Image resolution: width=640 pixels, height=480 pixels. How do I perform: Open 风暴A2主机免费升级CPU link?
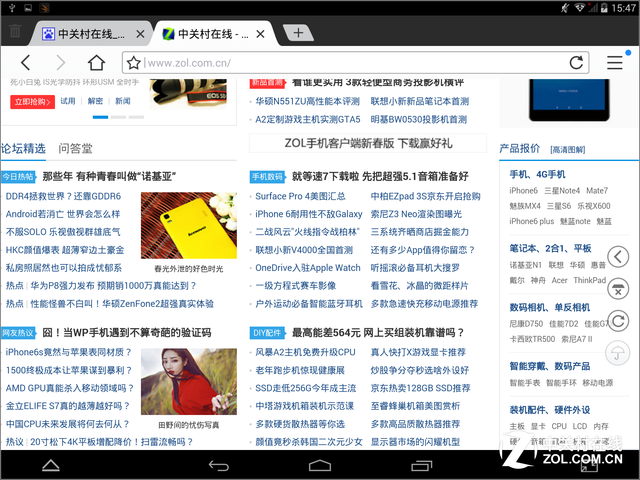[305, 352]
